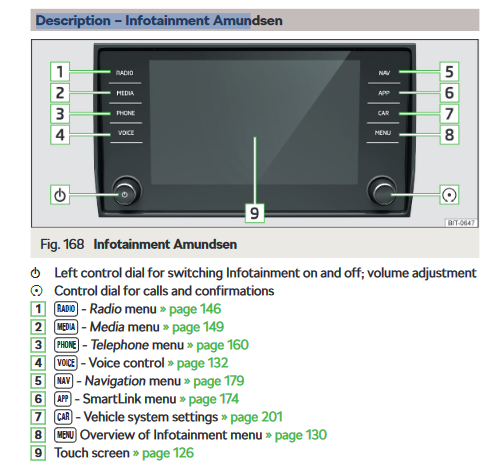Click callout number 9 below the screen
This screenshot has width=495, height=470.
(x=254, y=213)
